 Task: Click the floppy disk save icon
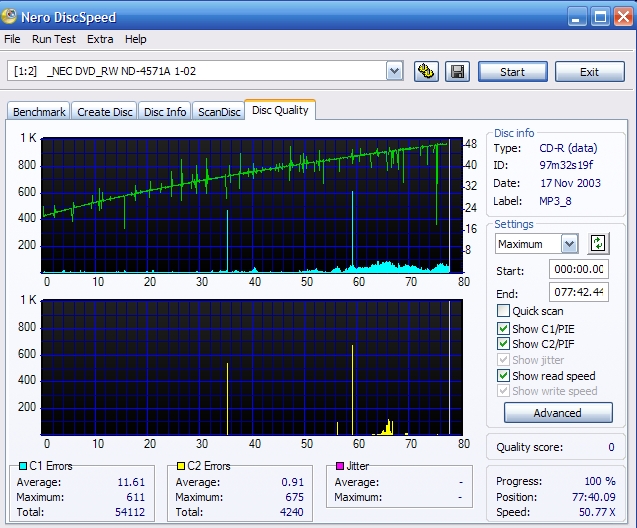click(x=457, y=72)
